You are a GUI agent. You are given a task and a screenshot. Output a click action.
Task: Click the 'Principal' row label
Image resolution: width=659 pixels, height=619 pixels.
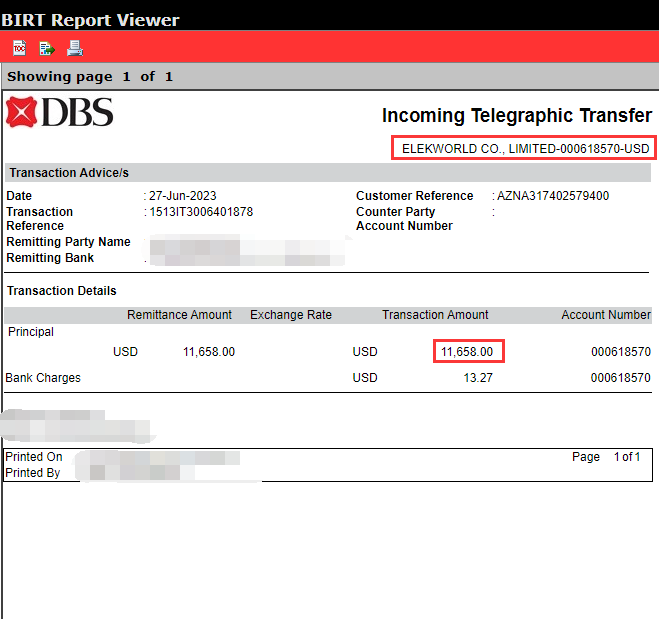(31, 332)
